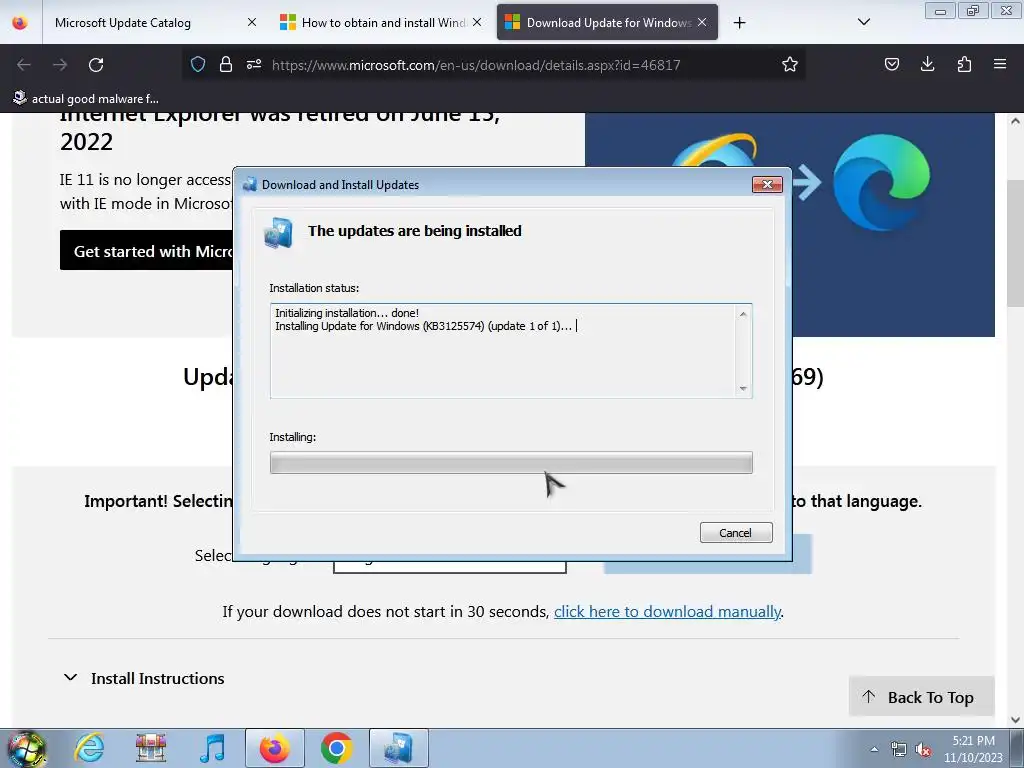Click the Firefox forward arrow
Viewport: 1024px width, 768px height.
[60, 65]
